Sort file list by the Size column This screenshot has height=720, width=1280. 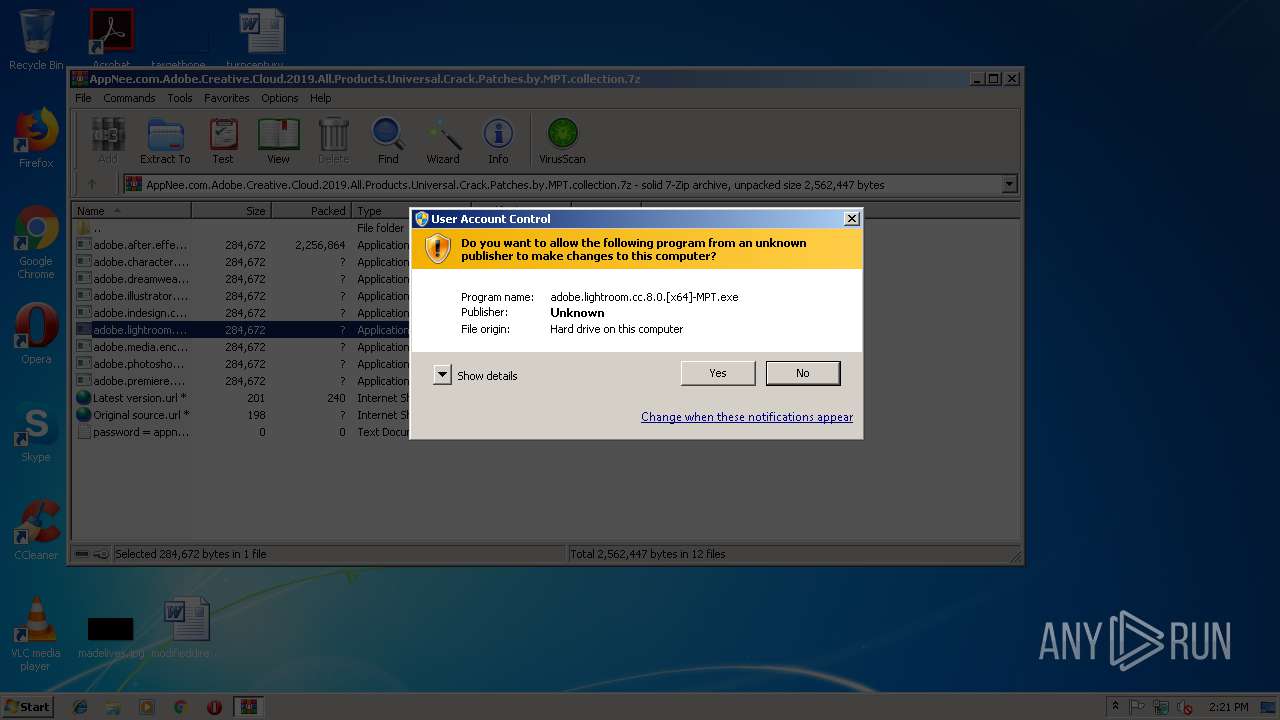click(x=231, y=211)
